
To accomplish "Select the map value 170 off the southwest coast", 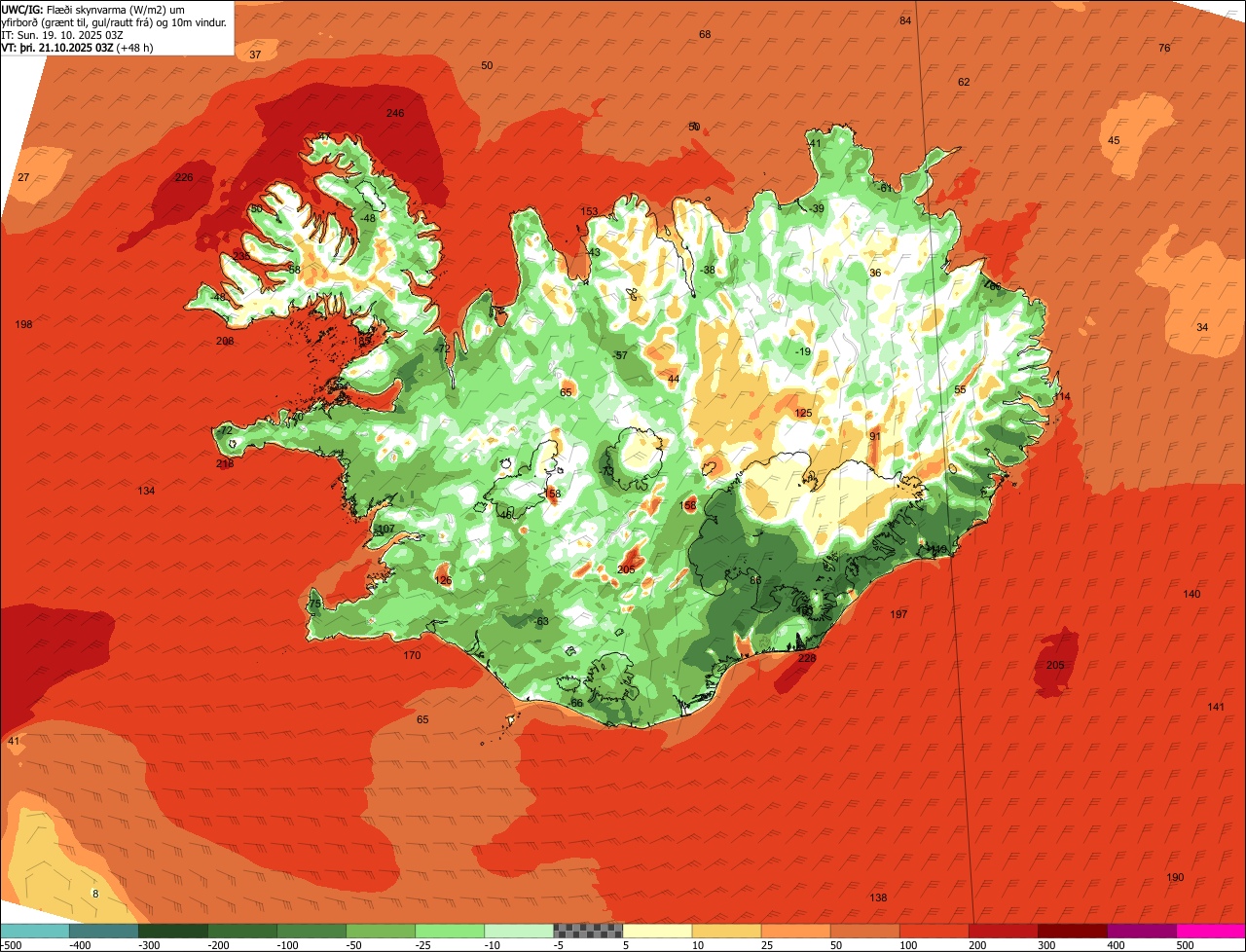I will (413, 655).
